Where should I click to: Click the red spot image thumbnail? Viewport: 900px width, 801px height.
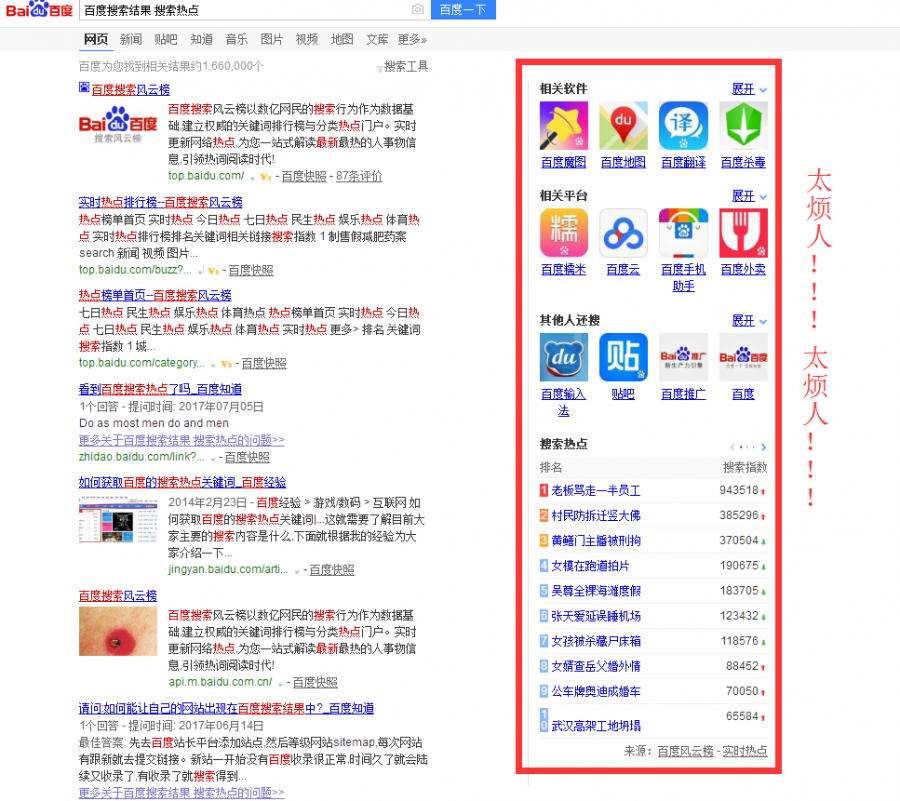118,632
